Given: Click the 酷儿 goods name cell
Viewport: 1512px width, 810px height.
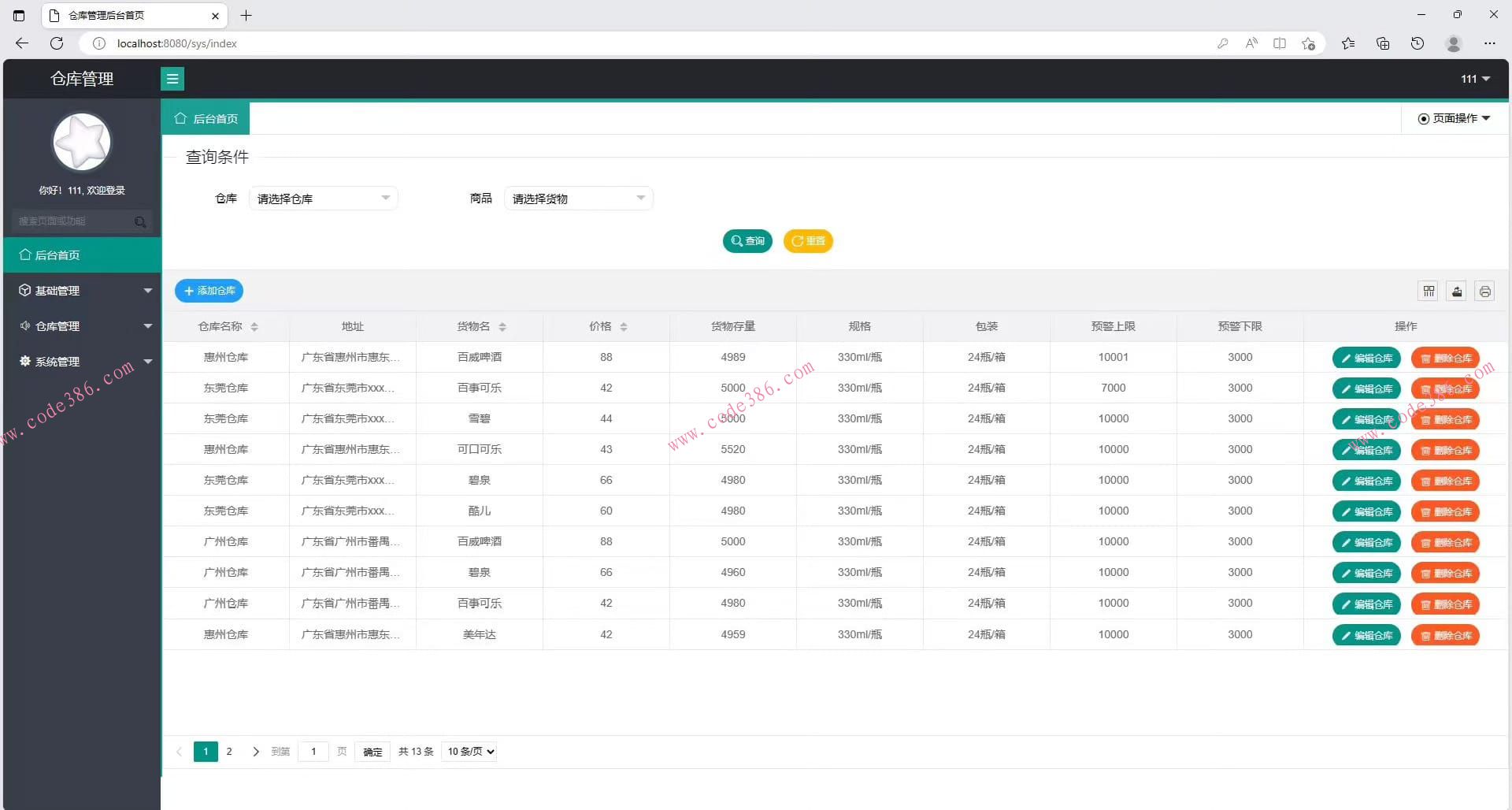Looking at the screenshot, I should [480, 511].
